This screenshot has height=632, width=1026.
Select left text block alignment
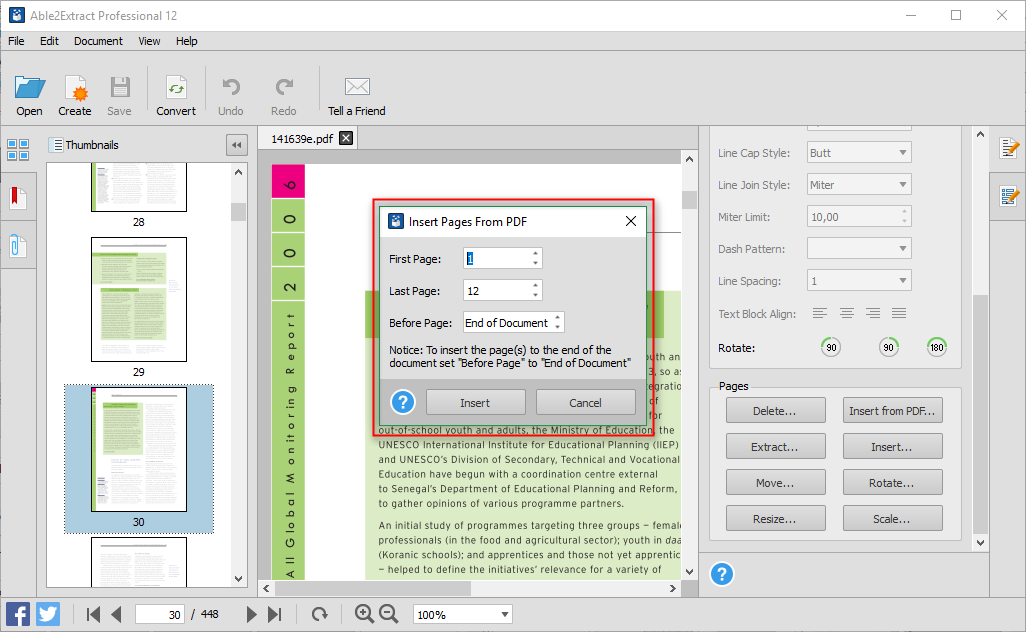coord(820,313)
